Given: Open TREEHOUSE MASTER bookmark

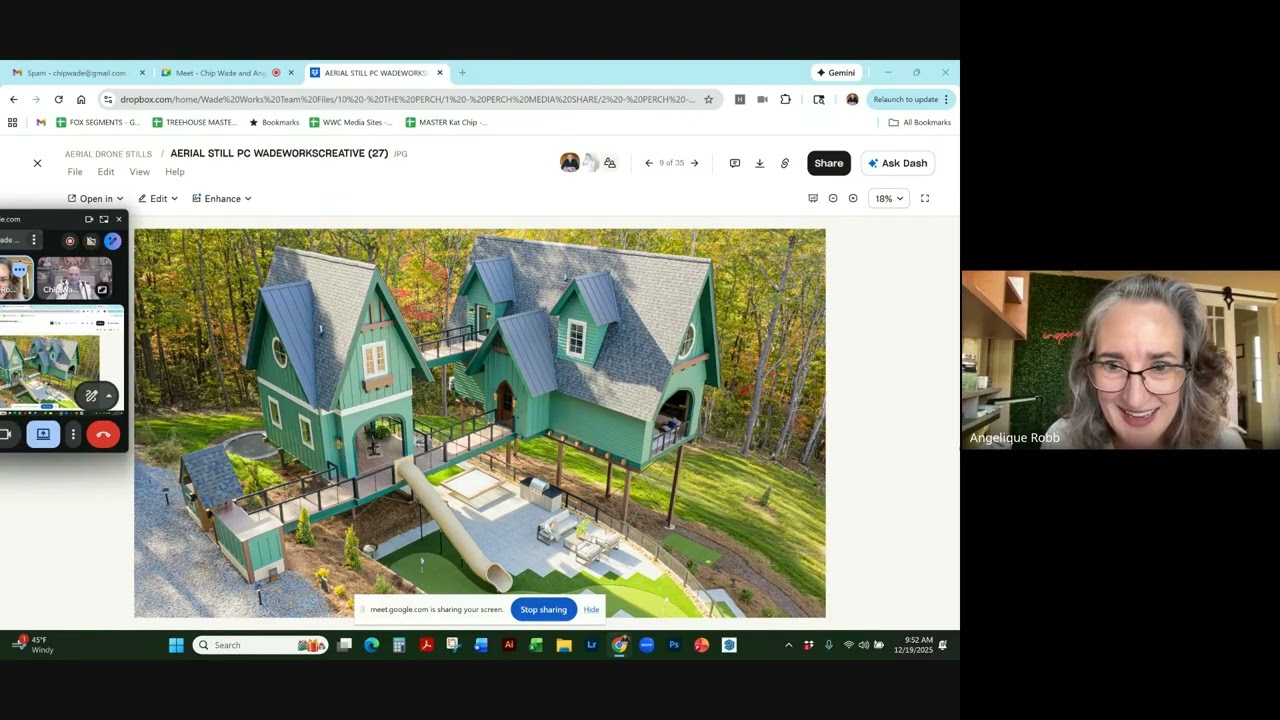Looking at the screenshot, I should (194, 122).
